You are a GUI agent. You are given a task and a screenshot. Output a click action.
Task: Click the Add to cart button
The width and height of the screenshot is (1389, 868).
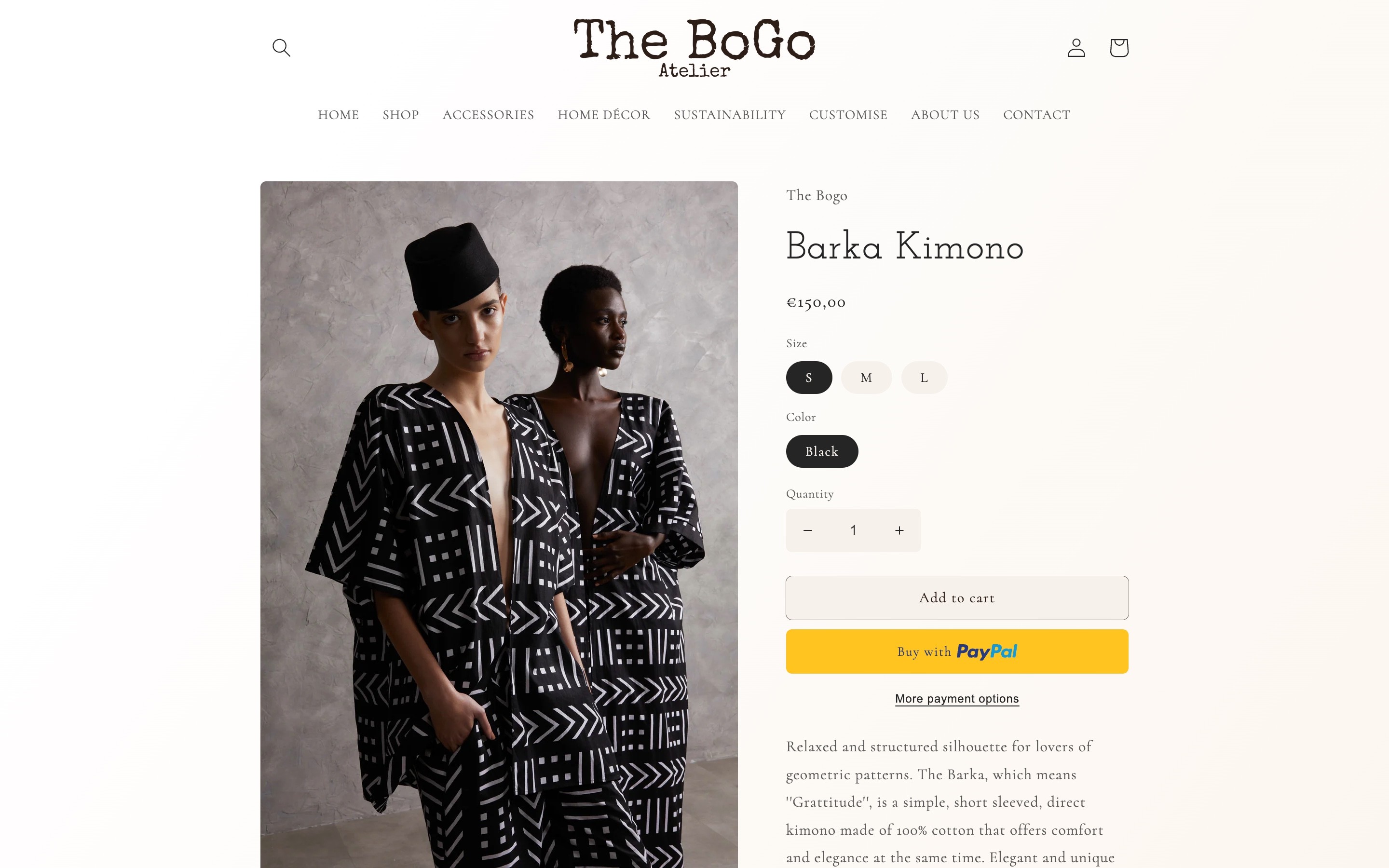(x=957, y=597)
